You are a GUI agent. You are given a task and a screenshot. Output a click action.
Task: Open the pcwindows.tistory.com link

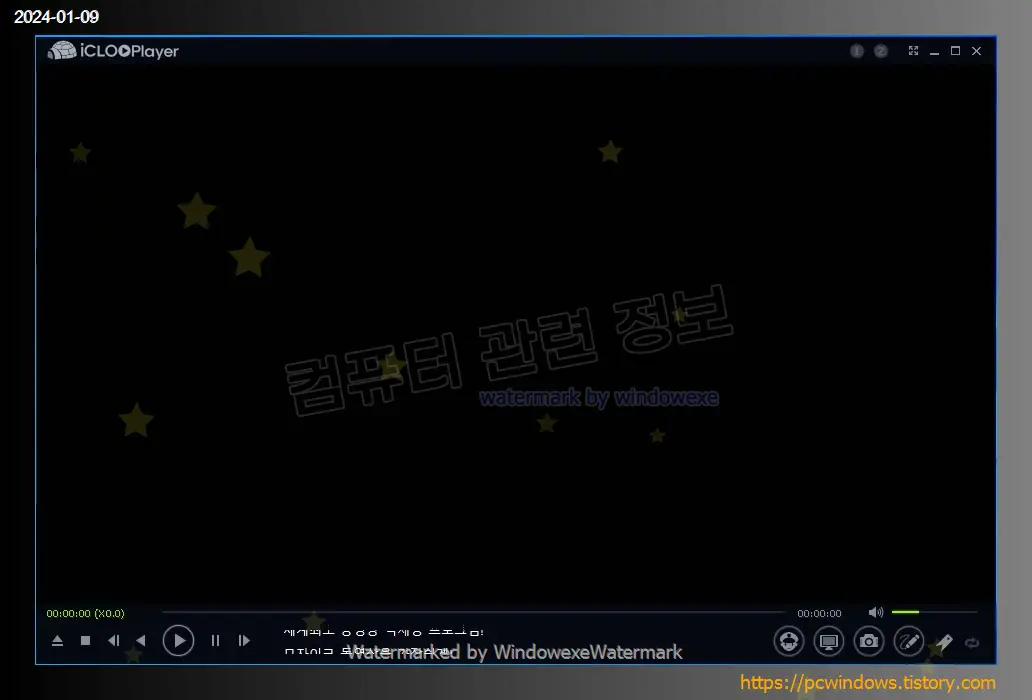[x=867, y=682]
